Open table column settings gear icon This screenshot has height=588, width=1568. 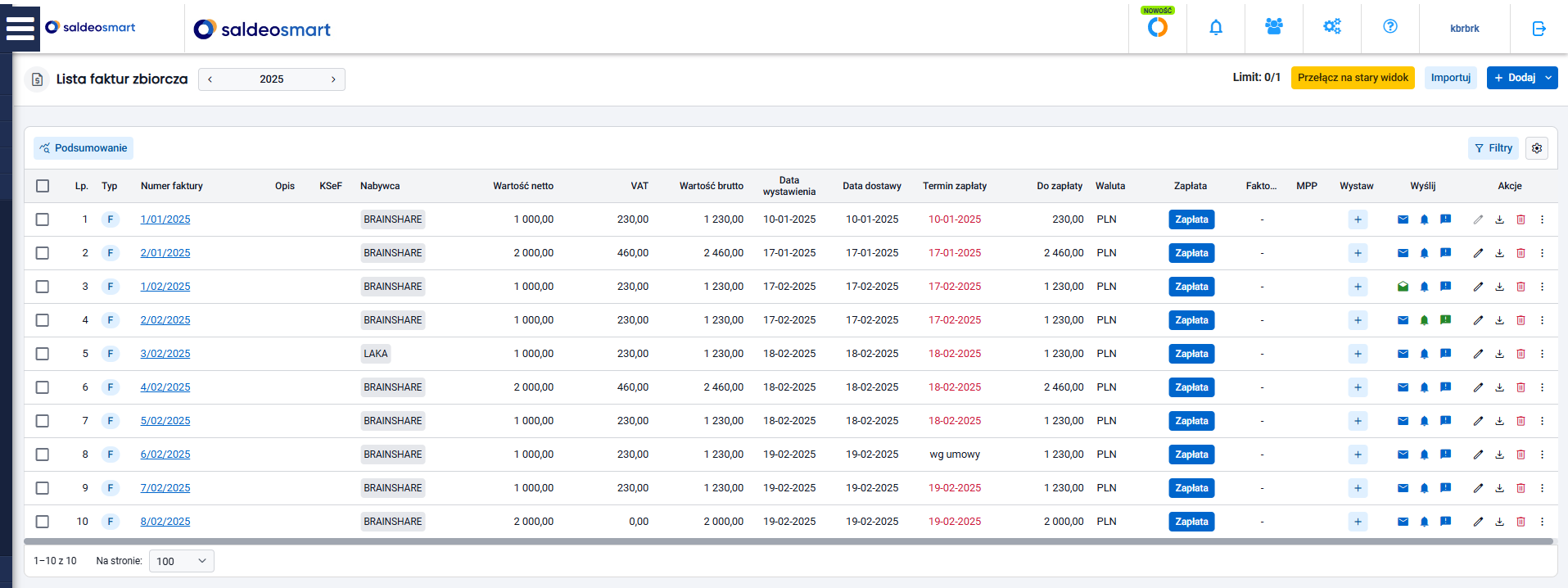coord(1537,148)
